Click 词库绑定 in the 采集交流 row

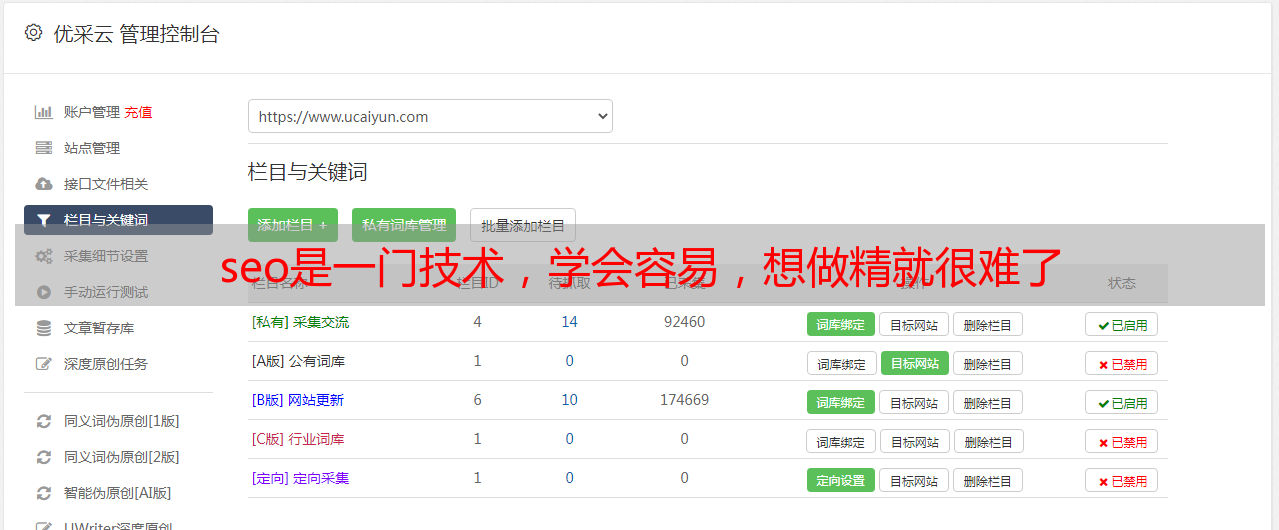(841, 324)
